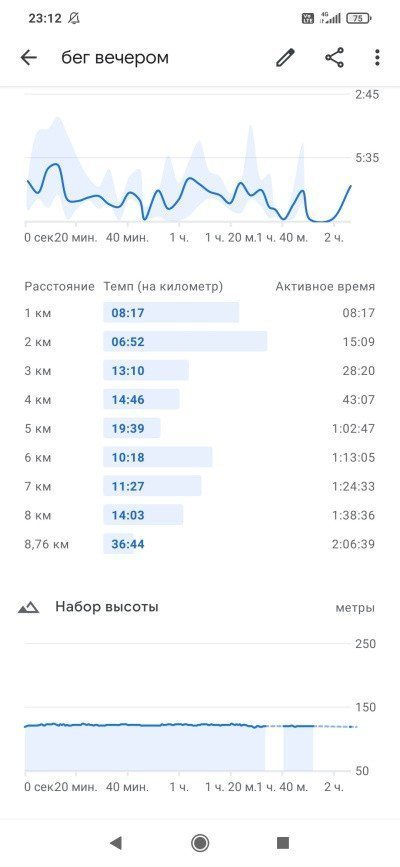Tap the Активное время column header
Screen dimensions: 400x867
(325, 286)
